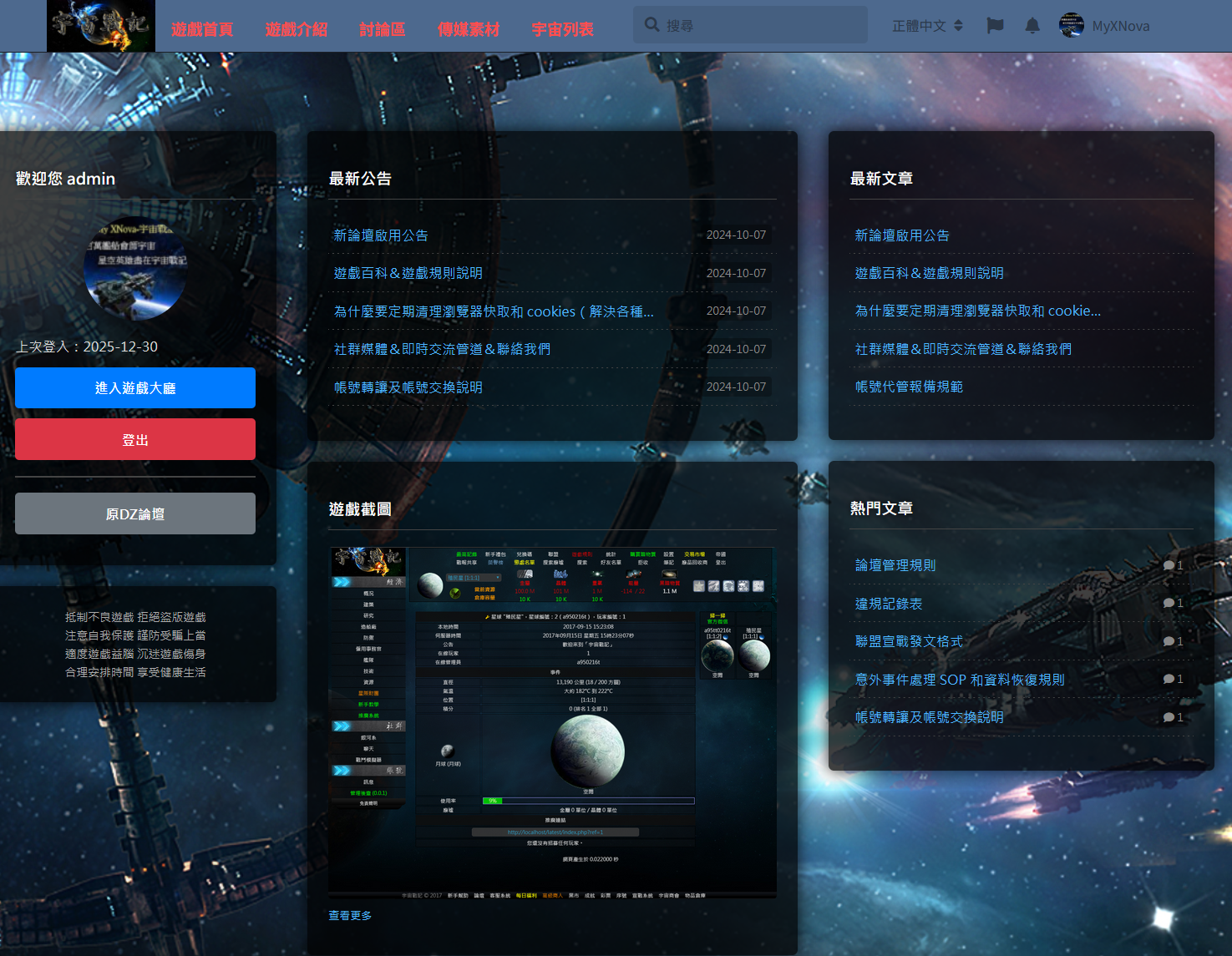The image size is (1232, 956).
Task: Select 遊戲首頁 in the navigation bar
Action: [201, 28]
